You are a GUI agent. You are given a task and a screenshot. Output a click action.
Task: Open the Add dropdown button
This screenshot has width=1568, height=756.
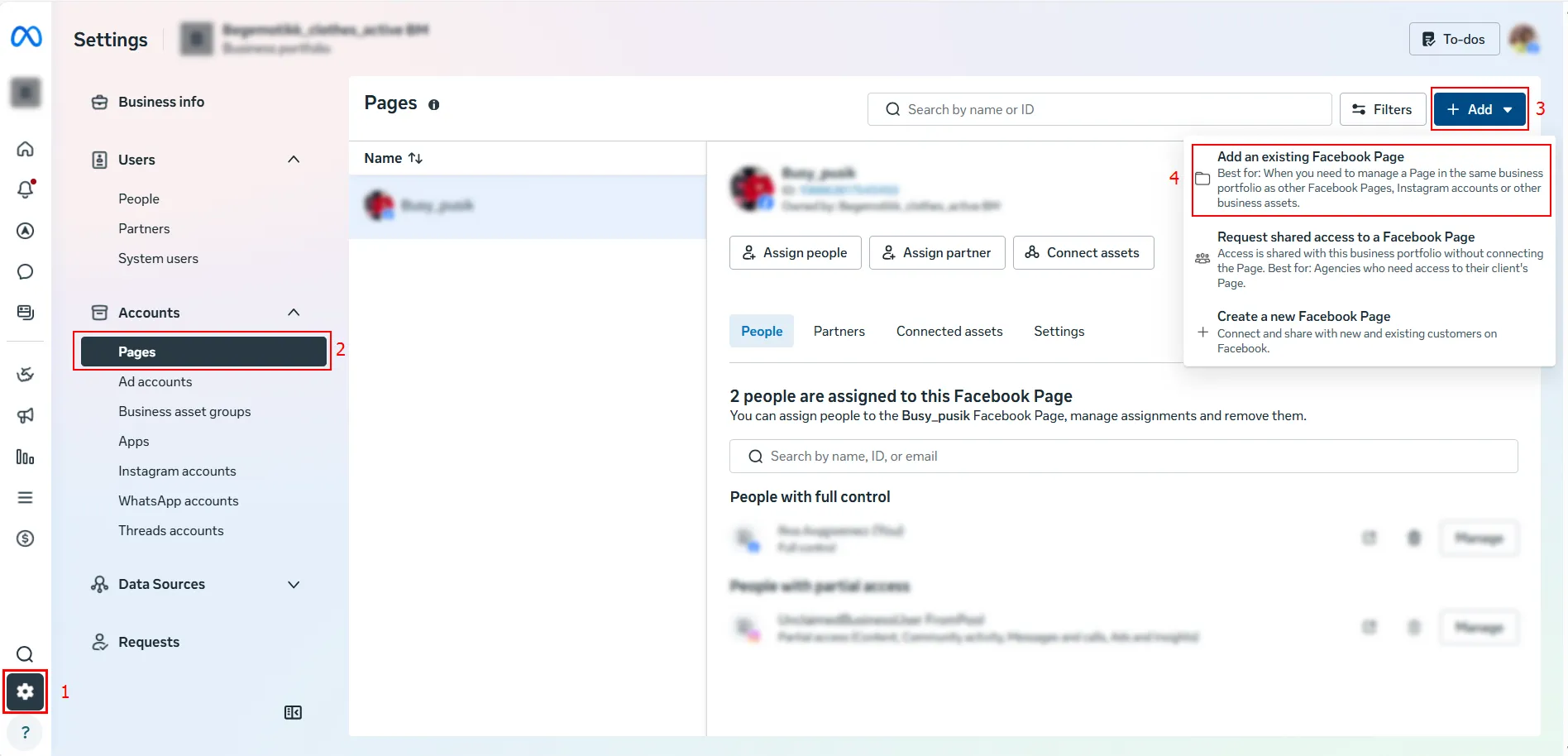coord(1480,109)
